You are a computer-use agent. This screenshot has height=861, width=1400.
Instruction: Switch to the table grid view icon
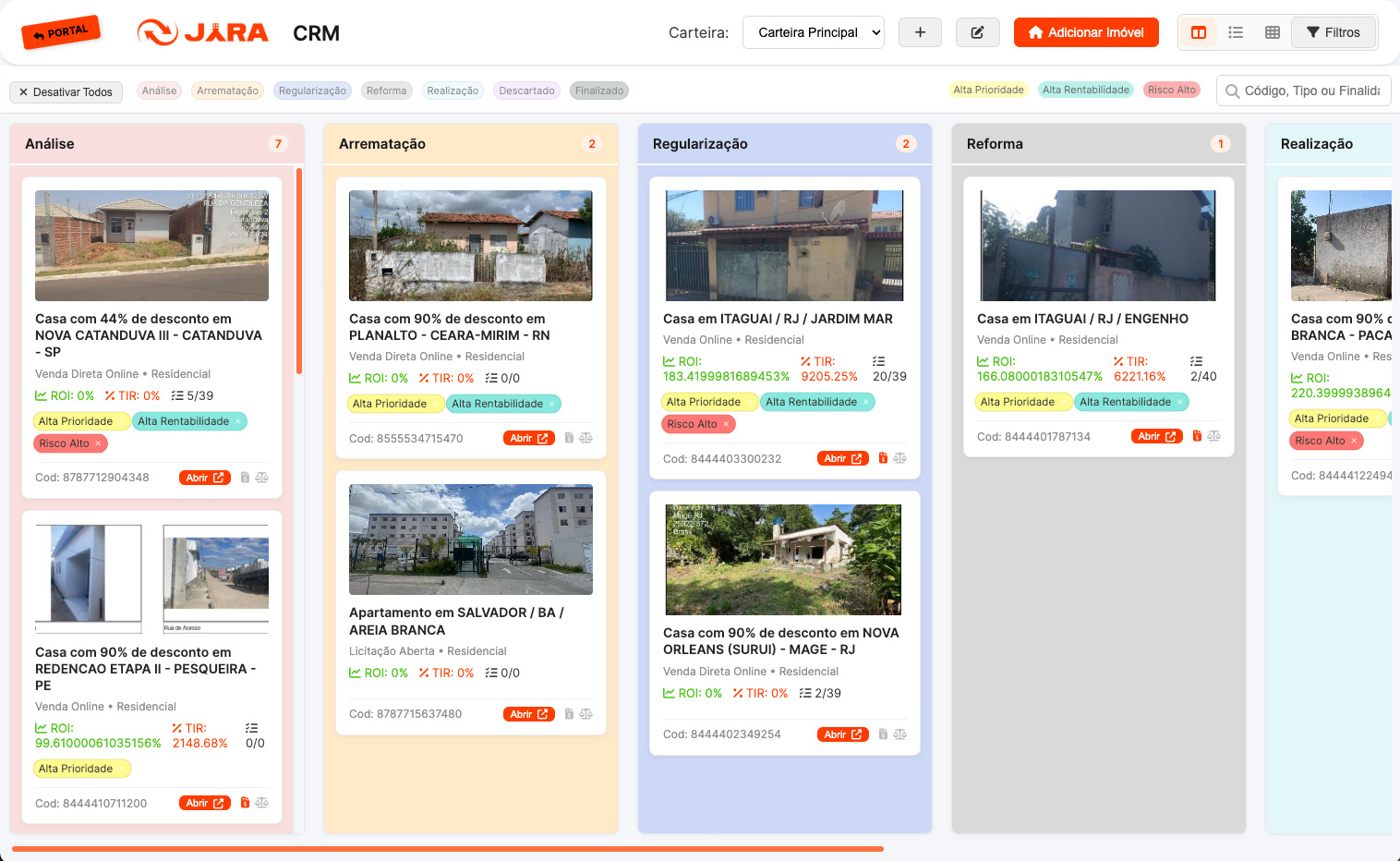pos(1273,32)
